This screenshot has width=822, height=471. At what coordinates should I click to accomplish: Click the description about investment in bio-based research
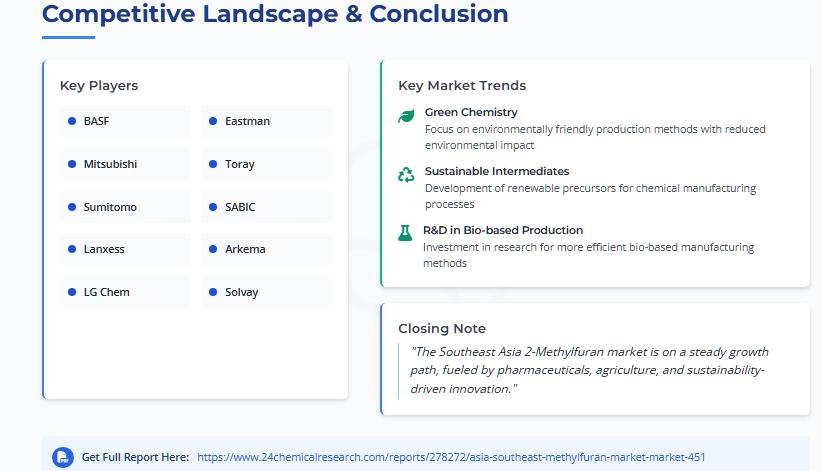(588, 255)
